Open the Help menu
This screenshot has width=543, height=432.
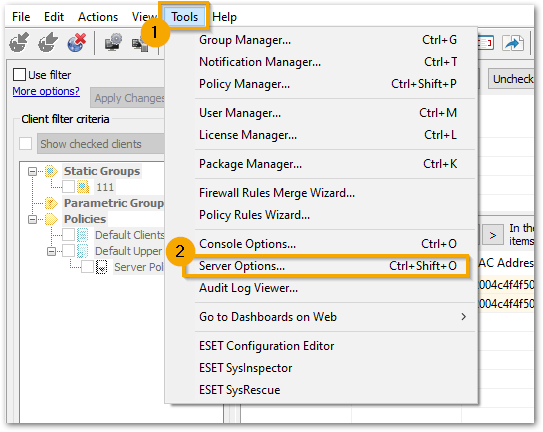click(224, 17)
